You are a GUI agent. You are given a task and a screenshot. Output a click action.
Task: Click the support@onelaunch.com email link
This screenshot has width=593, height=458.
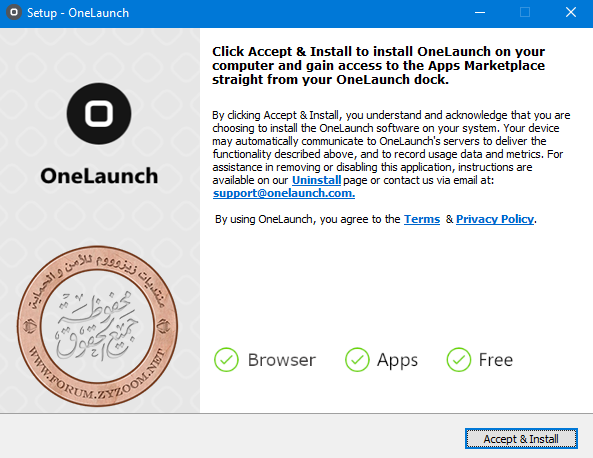coord(284,193)
